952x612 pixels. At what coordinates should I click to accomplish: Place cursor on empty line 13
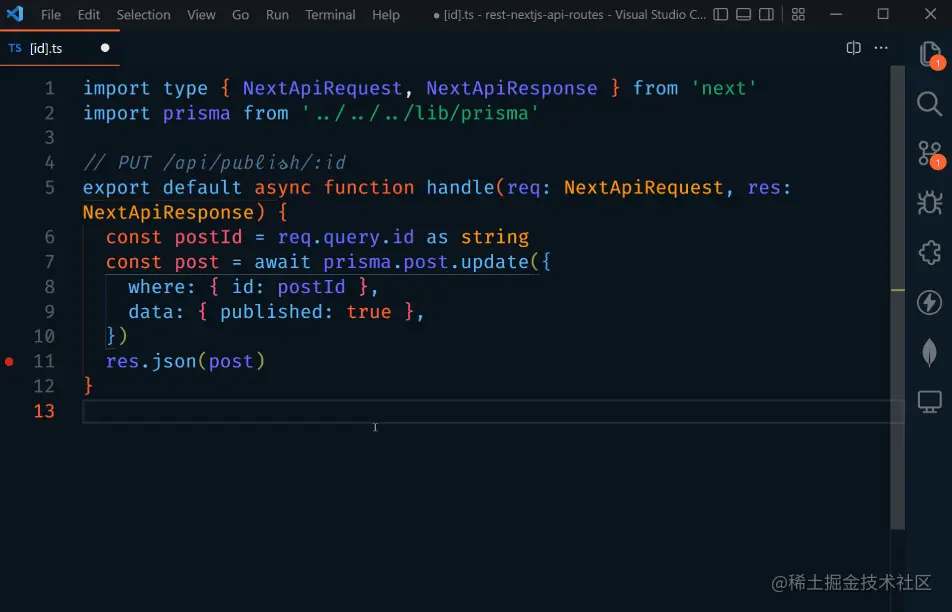pyautogui.click(x=492, y=411)
